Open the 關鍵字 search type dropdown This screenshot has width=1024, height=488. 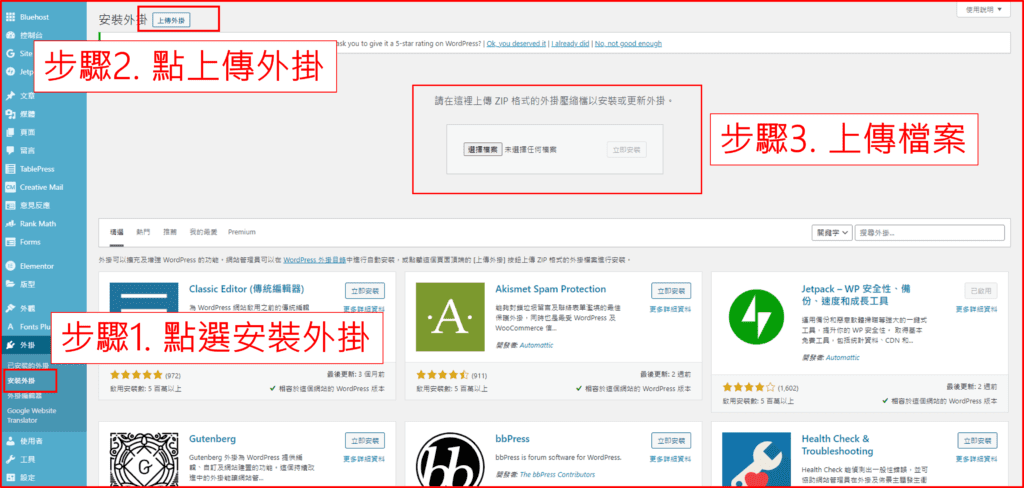832,232
